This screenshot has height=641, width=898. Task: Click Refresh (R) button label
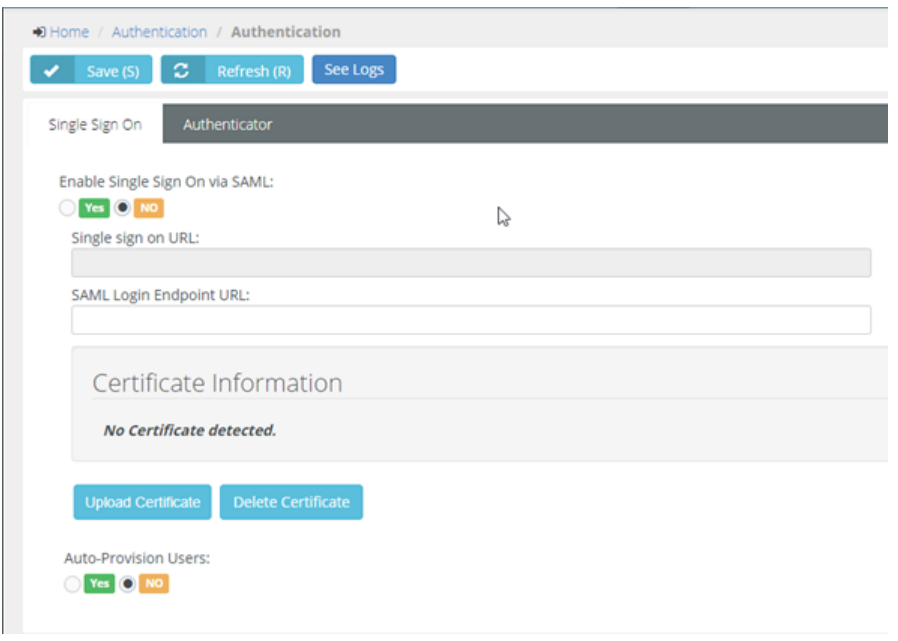tap(254, 71)
